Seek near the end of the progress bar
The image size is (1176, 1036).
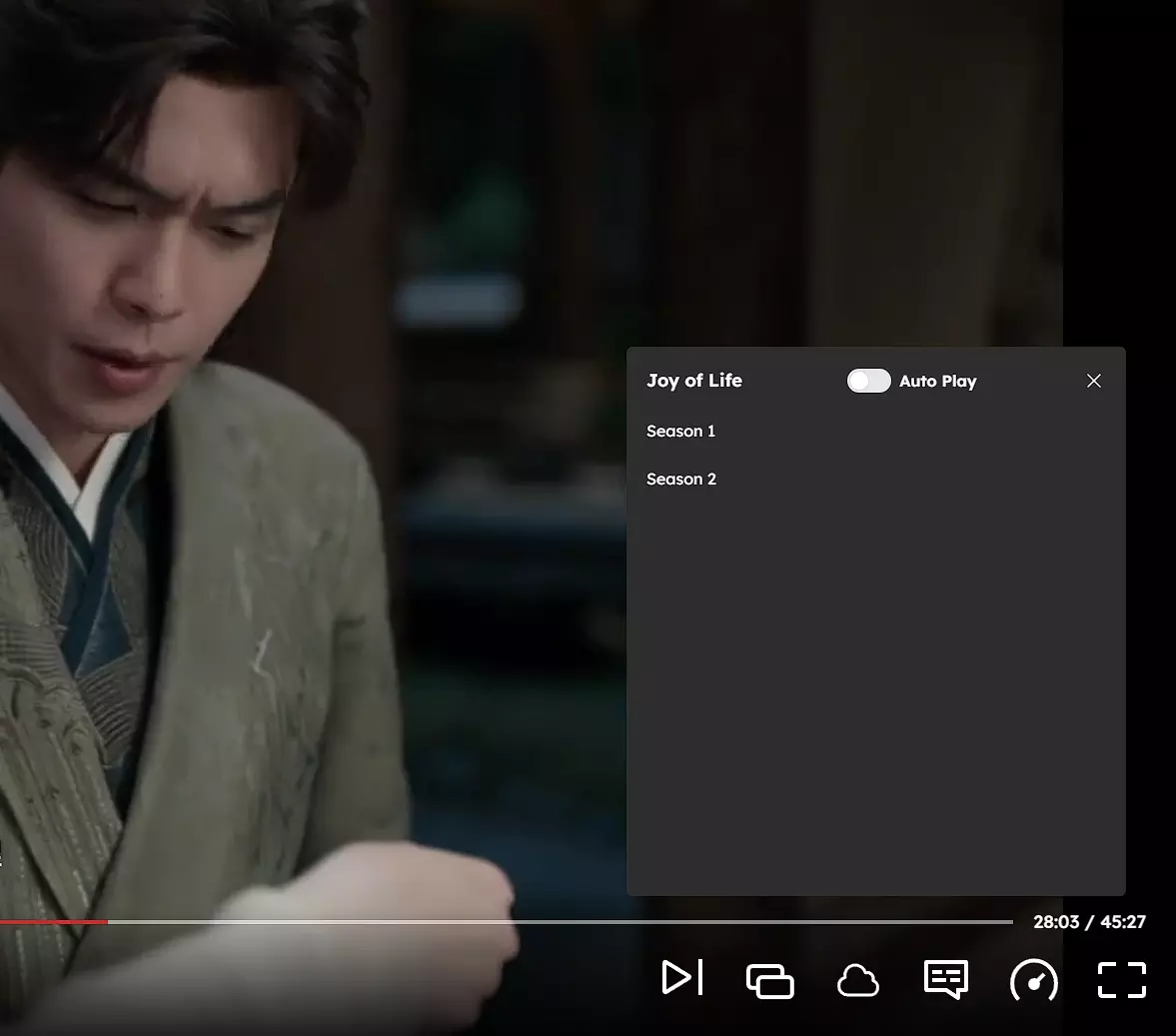tap(989, 922)
